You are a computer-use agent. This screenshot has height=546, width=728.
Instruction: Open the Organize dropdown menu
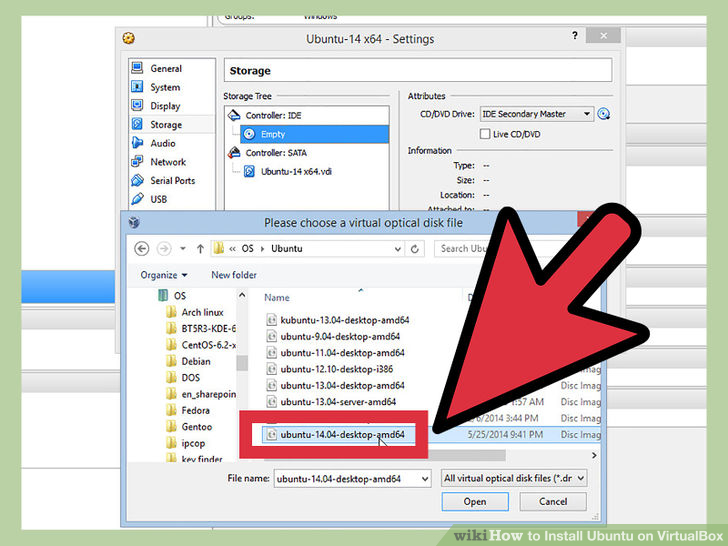pos(163,275)
